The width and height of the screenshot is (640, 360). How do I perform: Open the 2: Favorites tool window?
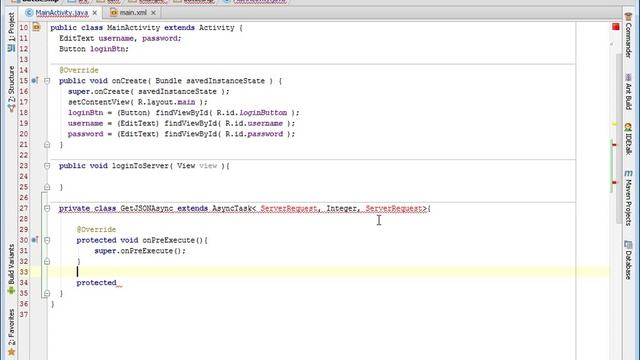pos(11,331)
